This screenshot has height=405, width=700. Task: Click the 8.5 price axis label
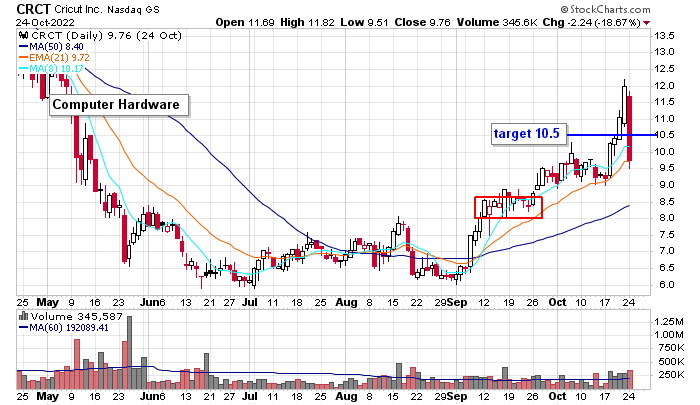pyautogui.click(x=665, y=202)
